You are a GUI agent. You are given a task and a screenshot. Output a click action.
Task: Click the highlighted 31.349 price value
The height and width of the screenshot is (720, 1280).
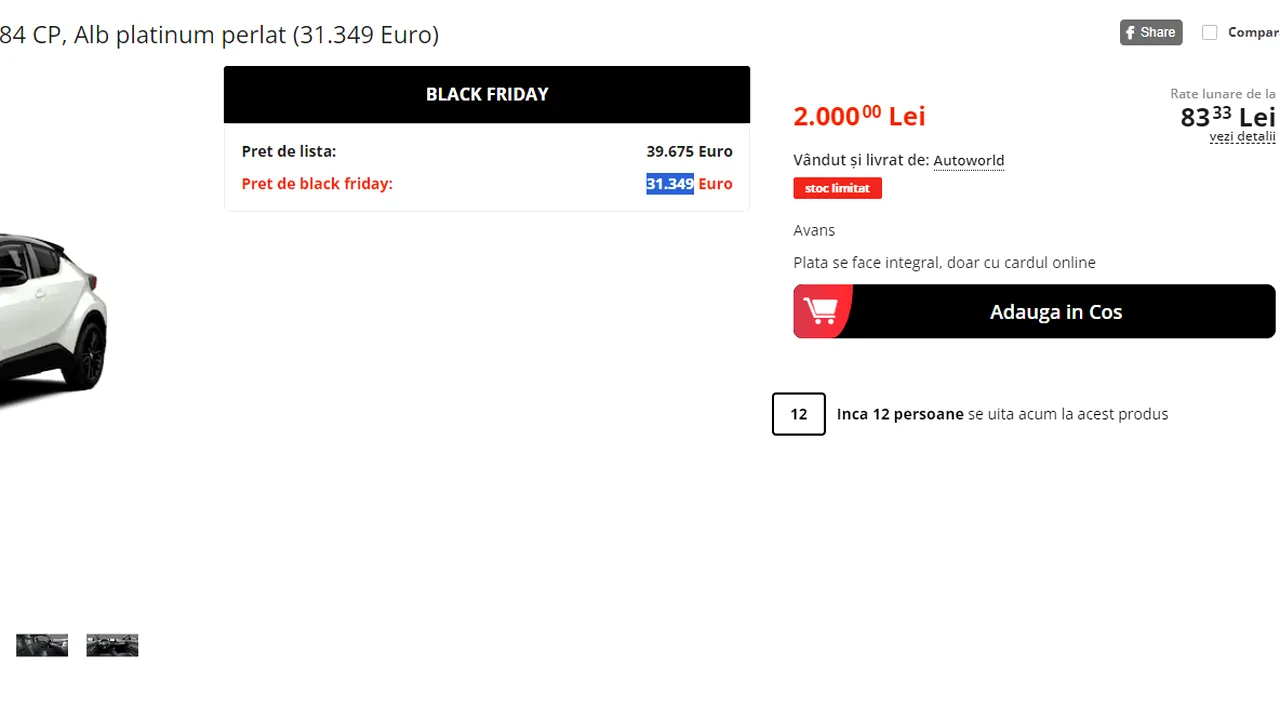coord(670,184)
